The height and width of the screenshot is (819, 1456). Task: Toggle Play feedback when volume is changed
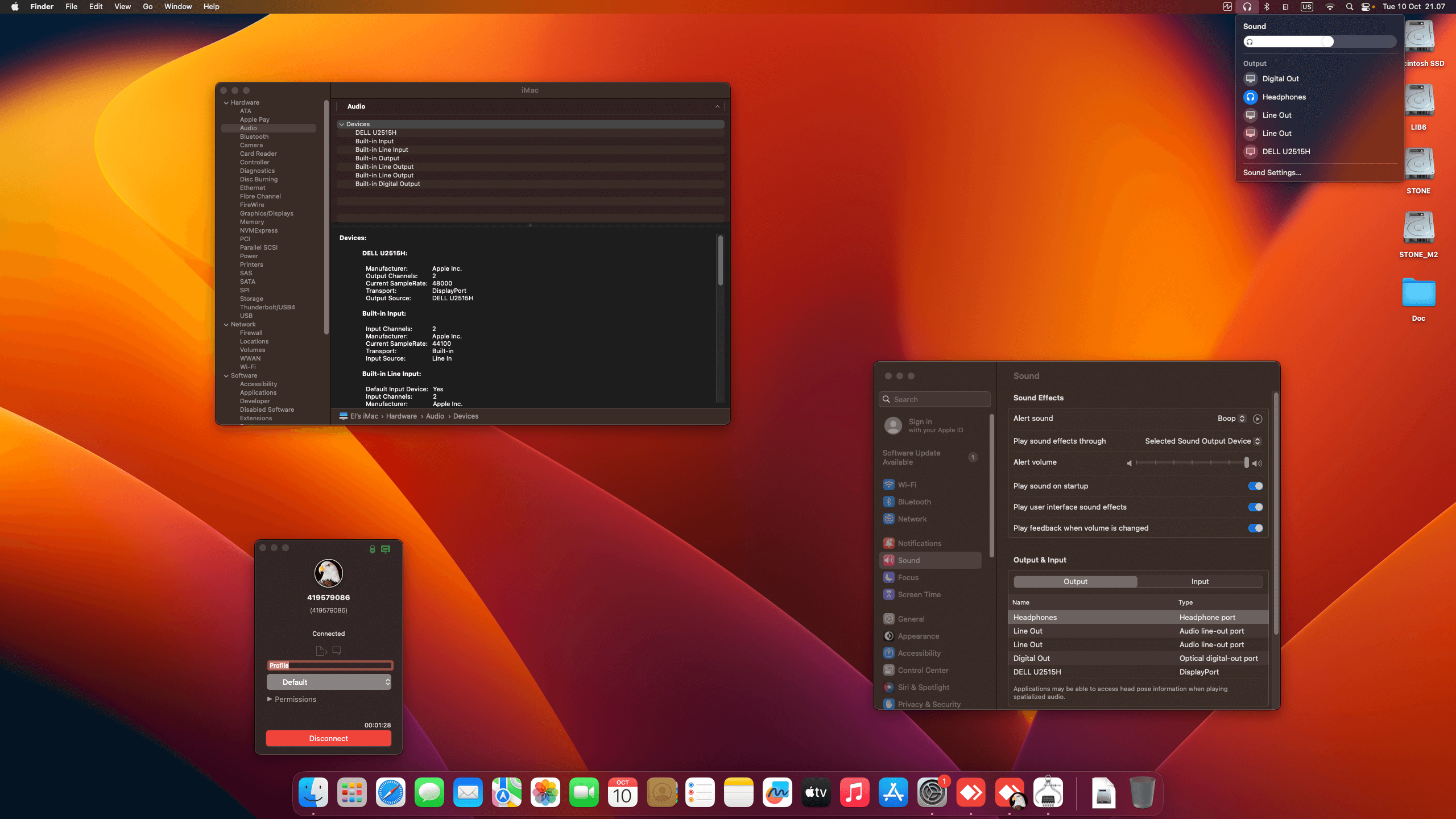[x=1255, y=528]
